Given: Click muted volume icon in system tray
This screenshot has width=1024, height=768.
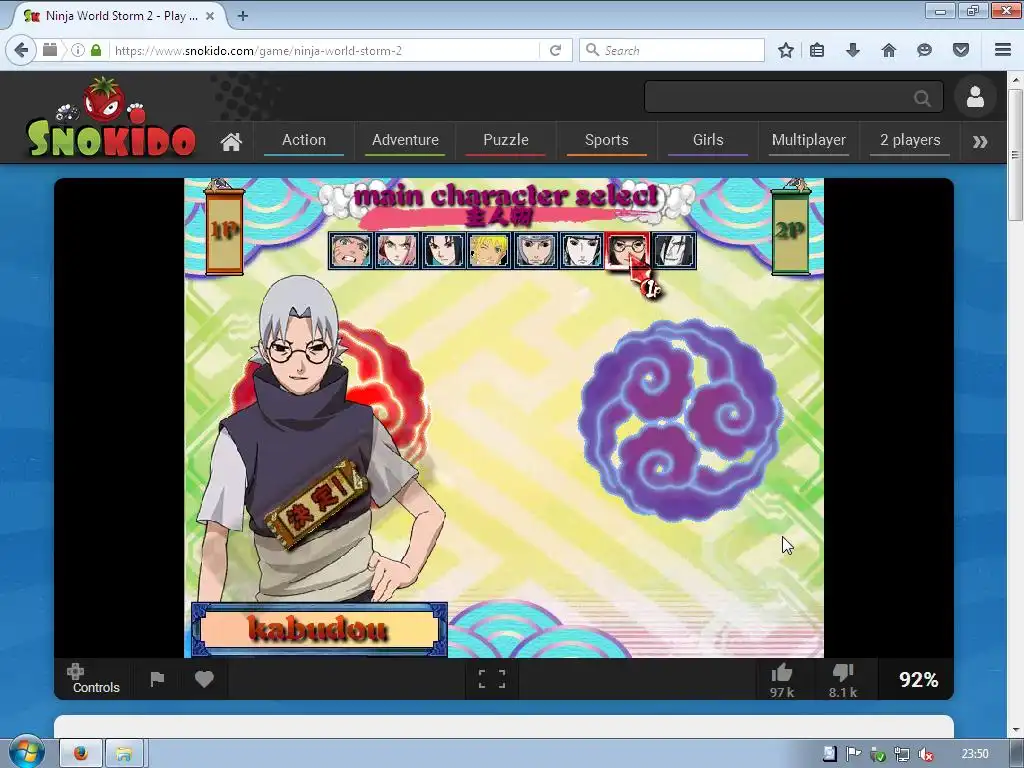Looking at the screenshot, I should click(925, 754).
